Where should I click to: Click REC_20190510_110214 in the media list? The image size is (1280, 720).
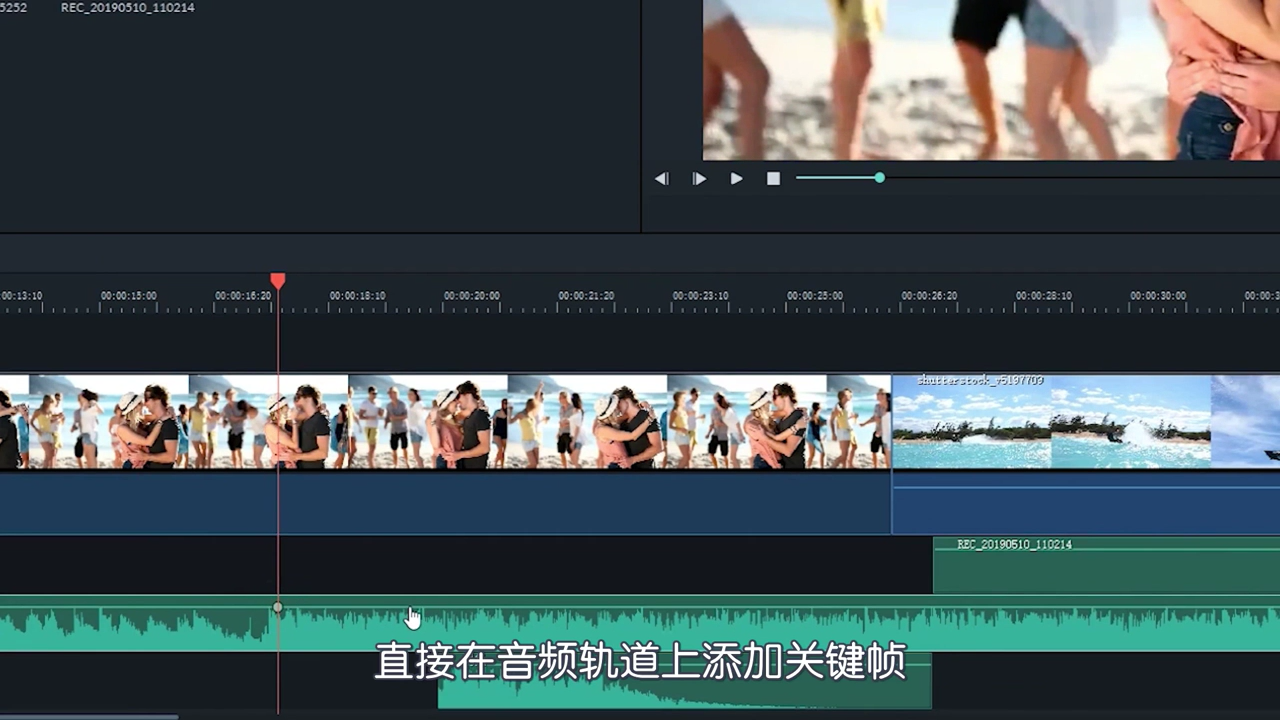[128, 8]
